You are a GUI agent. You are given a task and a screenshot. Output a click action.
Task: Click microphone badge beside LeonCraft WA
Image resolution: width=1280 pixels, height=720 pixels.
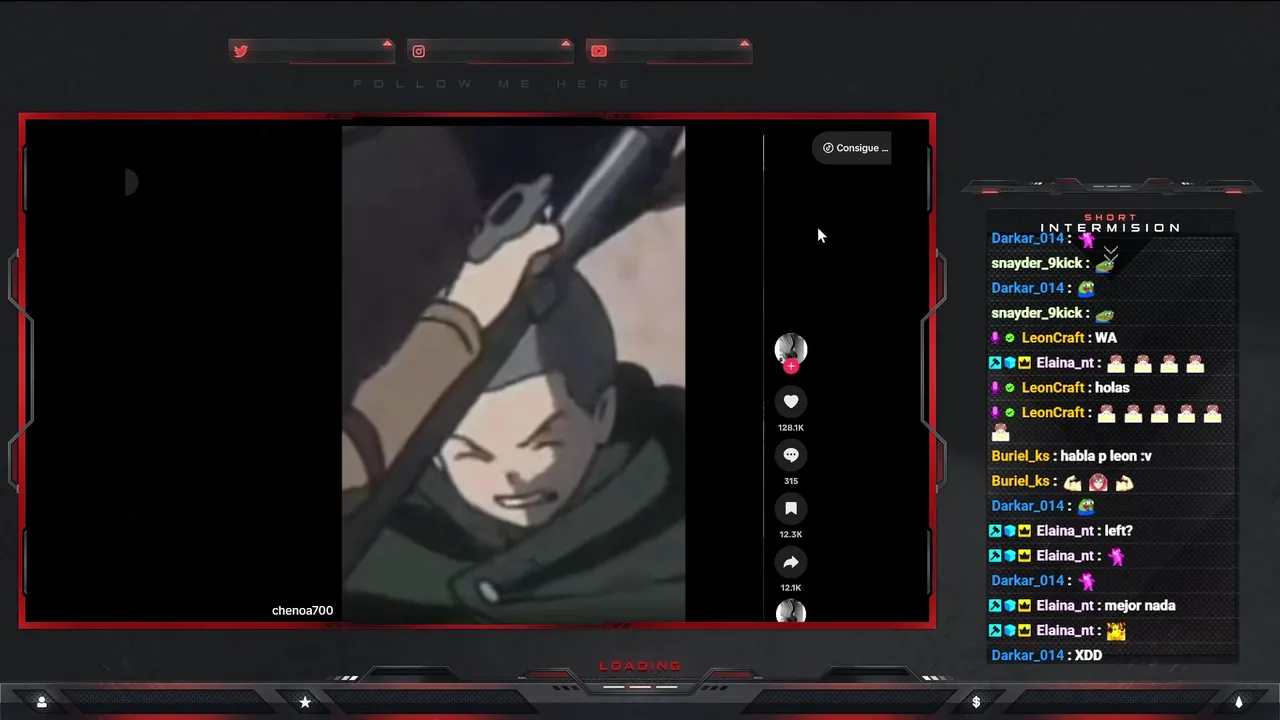pyautogui.click(x=995, y=338)
